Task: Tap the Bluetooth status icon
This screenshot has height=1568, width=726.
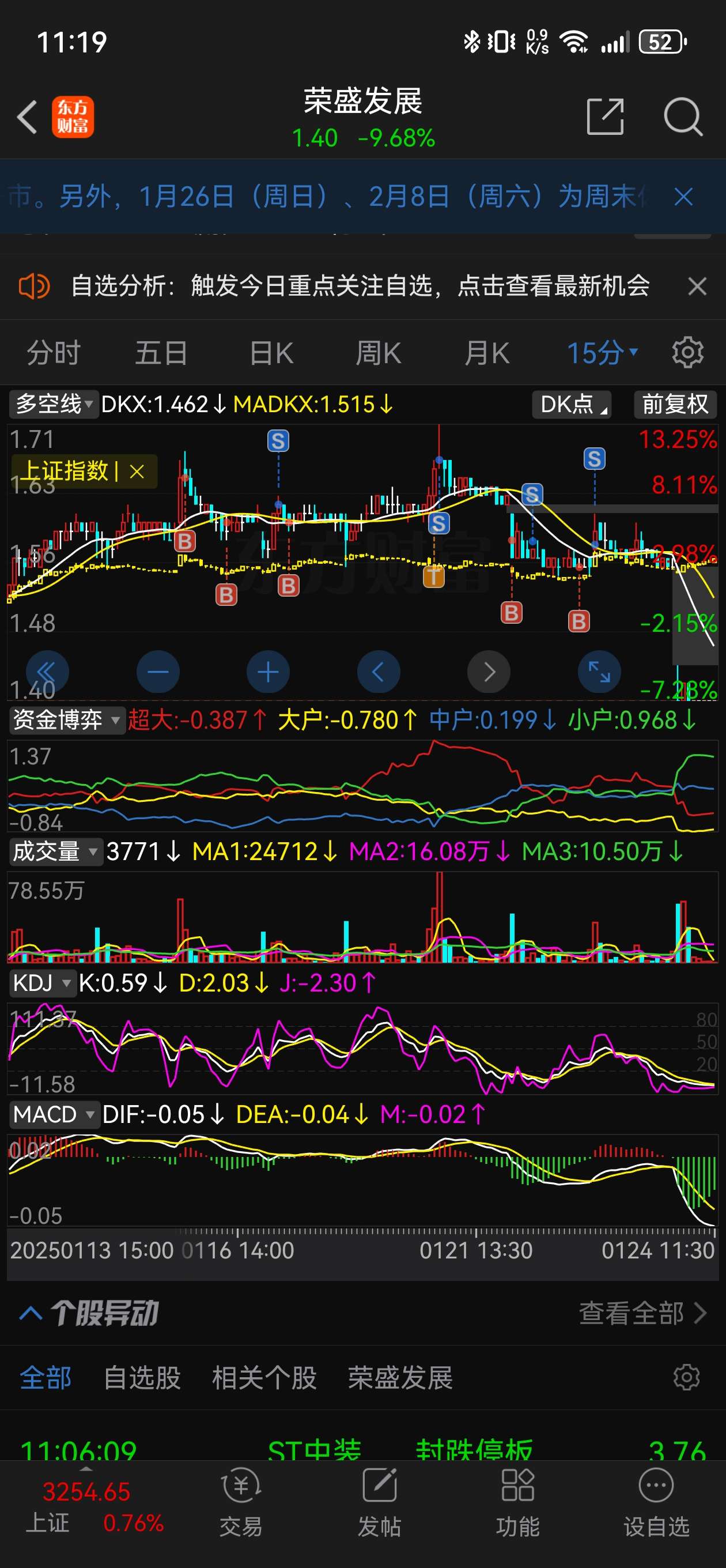Action: [x=472, y=42]
